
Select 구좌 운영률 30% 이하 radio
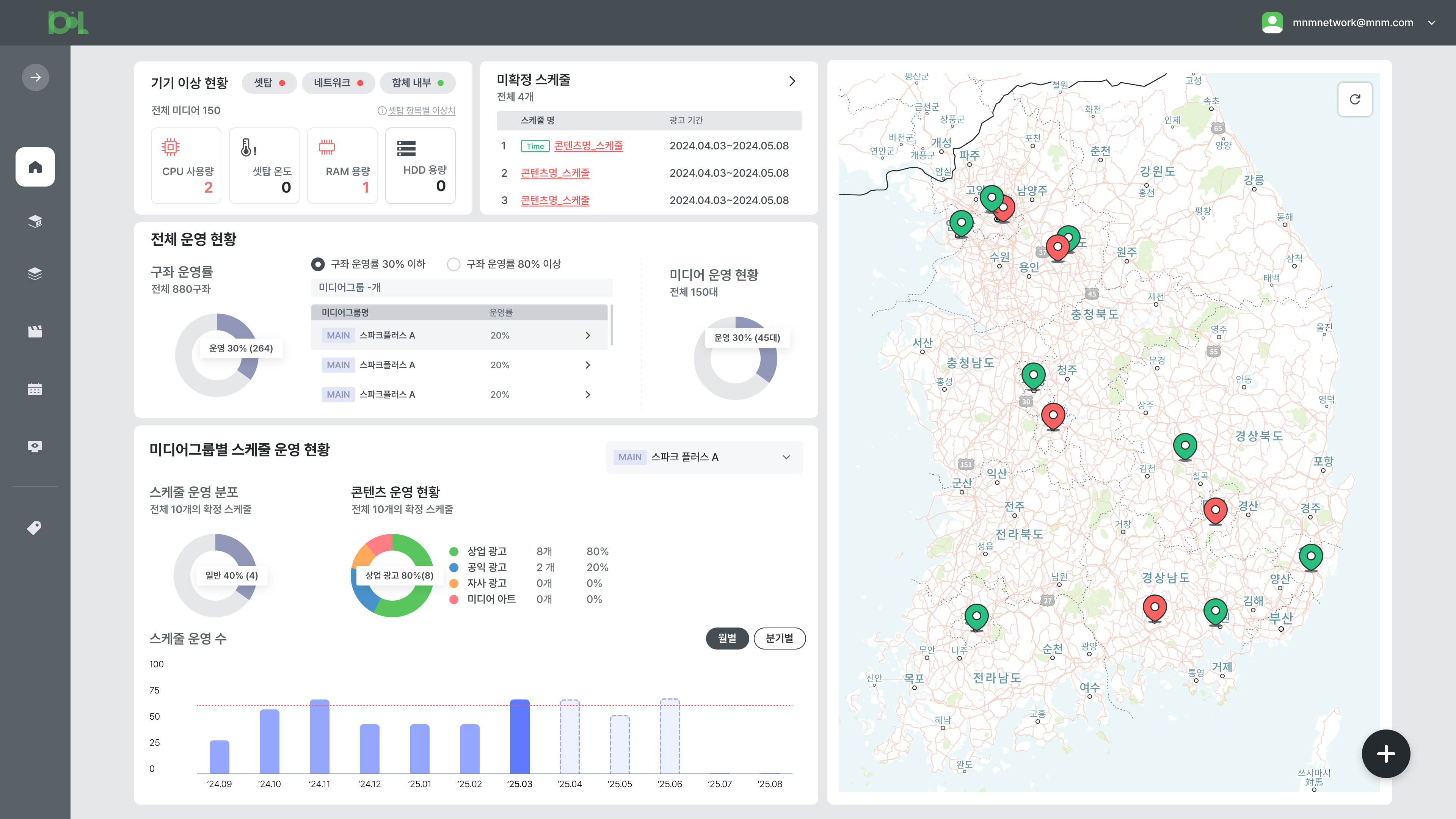[x=318, y=264]
